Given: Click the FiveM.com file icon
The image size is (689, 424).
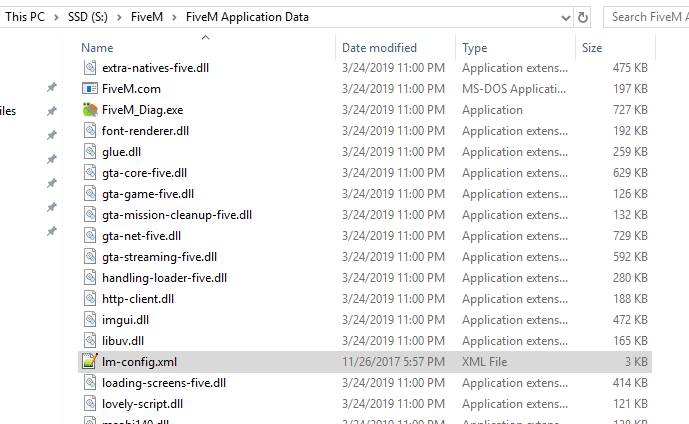Looking at the screenshot, I should (90, 89).
